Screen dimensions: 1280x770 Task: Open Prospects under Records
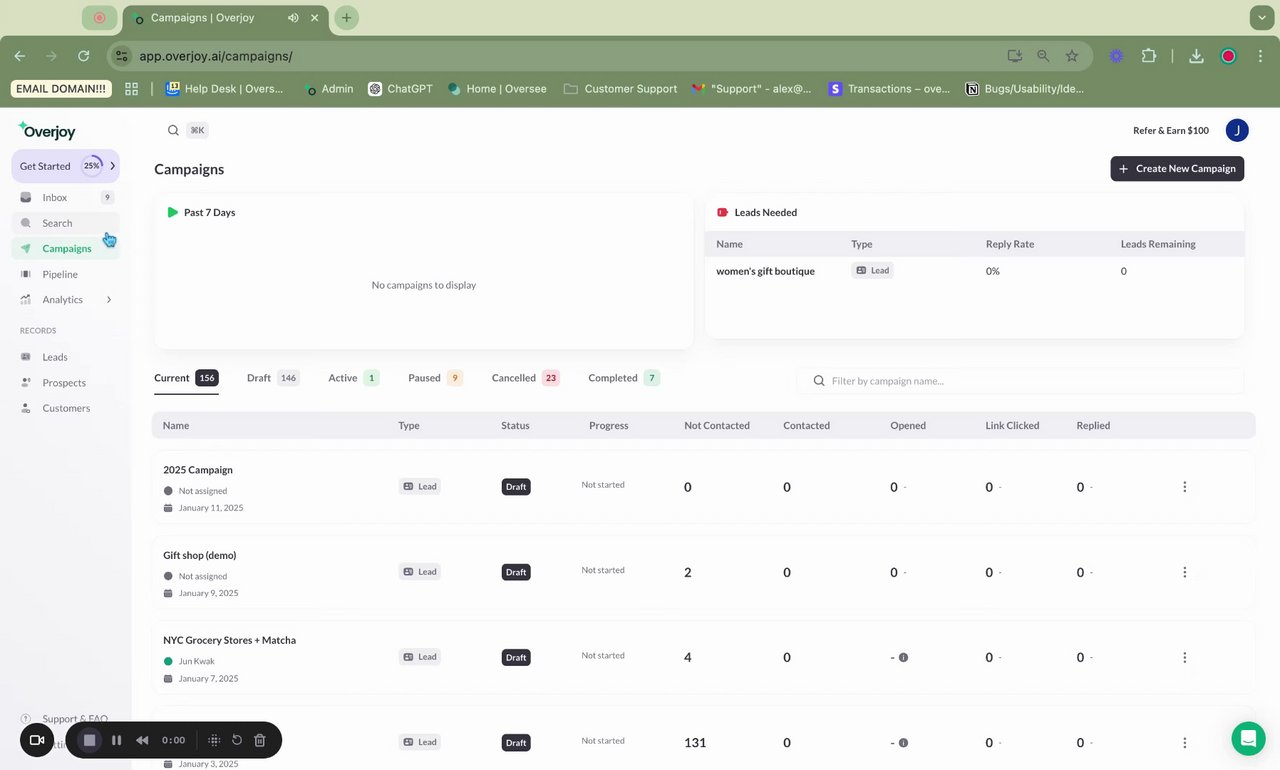pyautogui.click(x=66, y=383)
